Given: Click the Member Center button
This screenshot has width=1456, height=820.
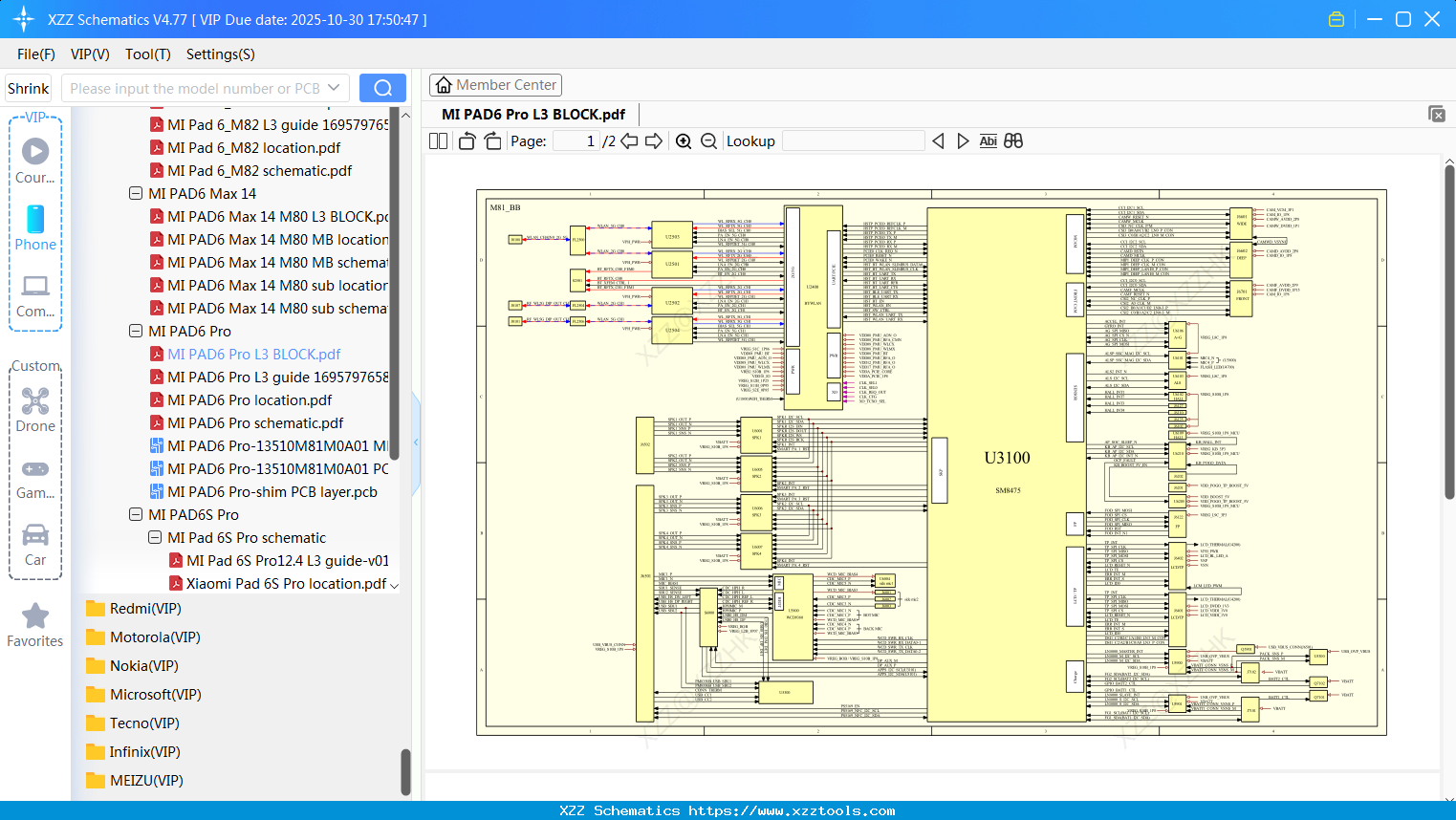Looking at the screenshot, I should coord(495,85).
